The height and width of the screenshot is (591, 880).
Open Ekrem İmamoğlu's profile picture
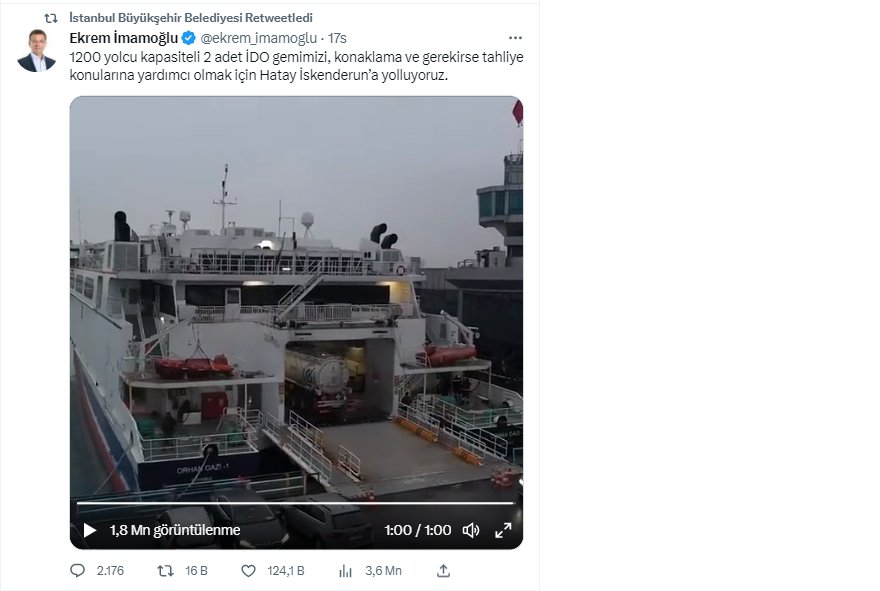[x=36, y=51]
